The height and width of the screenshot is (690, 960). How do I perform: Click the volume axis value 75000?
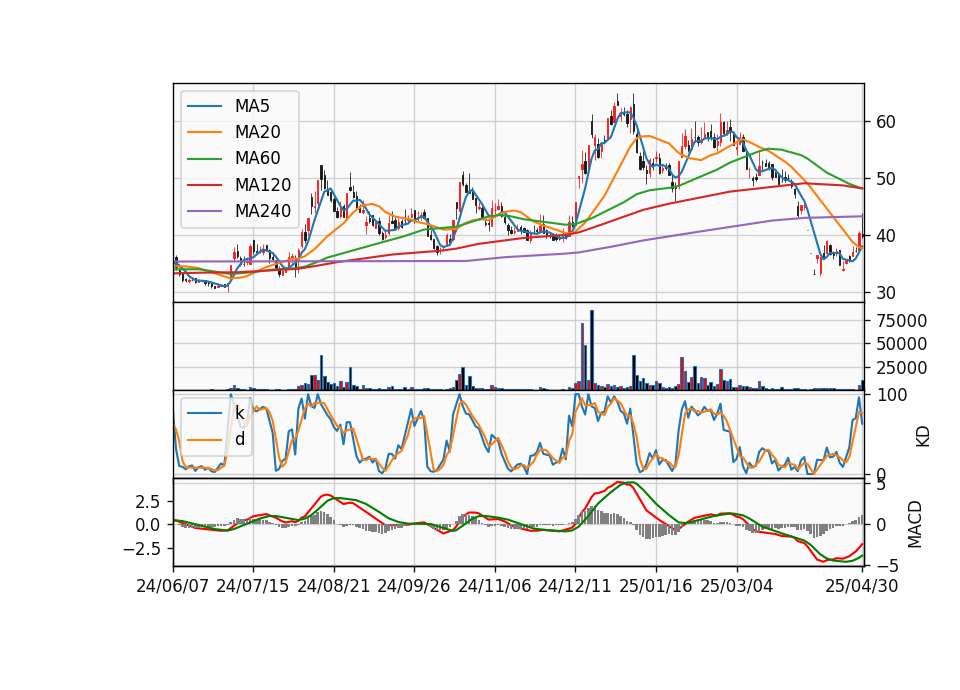(901, 321)
